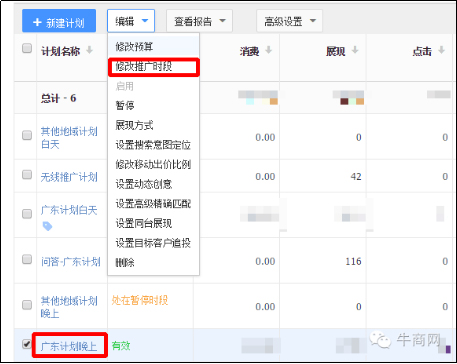This screenshot has width=457, height=364.
Task: Click the 展现 column header
Action: [x=336, y=51]
